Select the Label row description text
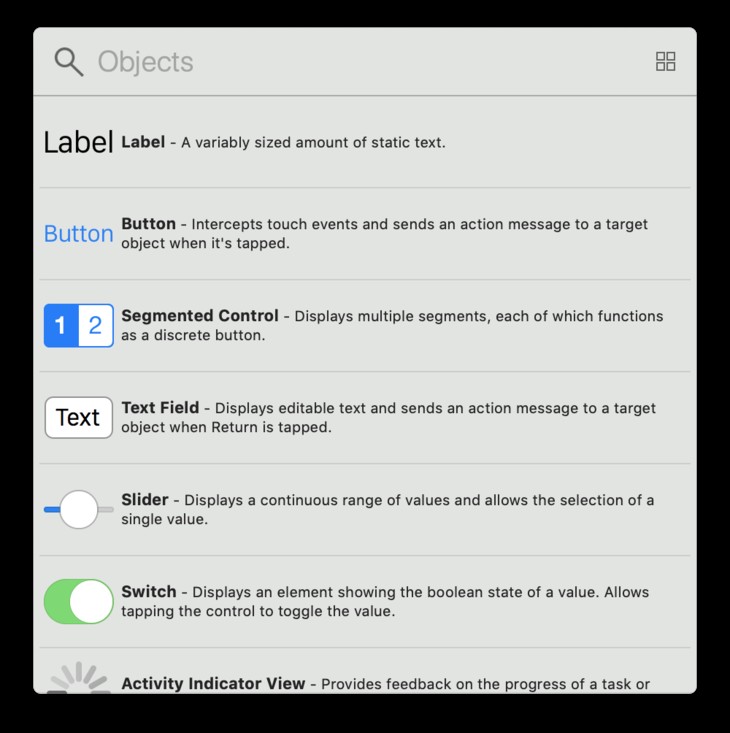This screenshot has height=733, width=730. 283,142
